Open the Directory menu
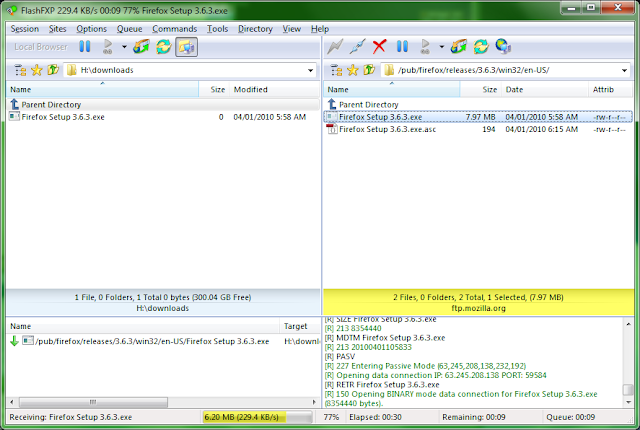 256,29
